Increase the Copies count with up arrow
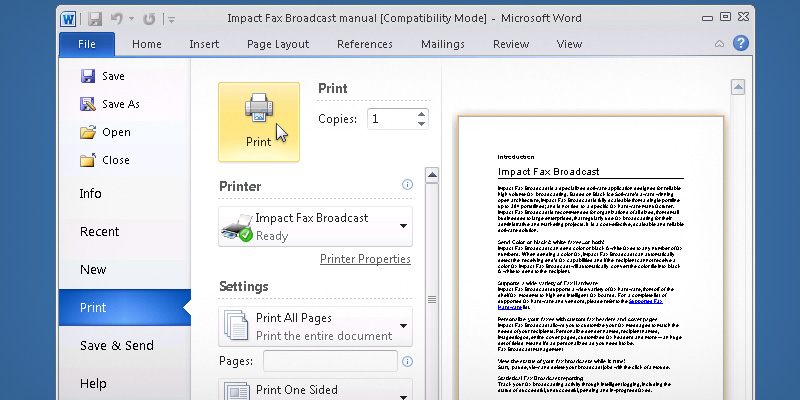Viewport: 800px width, 400px height. [421, 113]
